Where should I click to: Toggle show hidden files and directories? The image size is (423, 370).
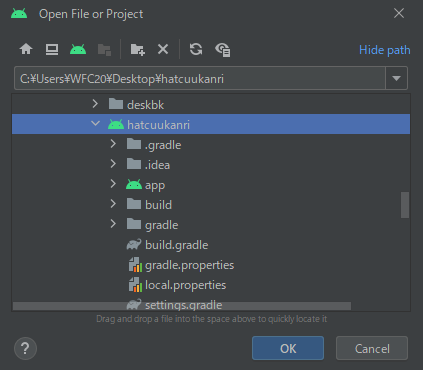click(x=223, y=50)
